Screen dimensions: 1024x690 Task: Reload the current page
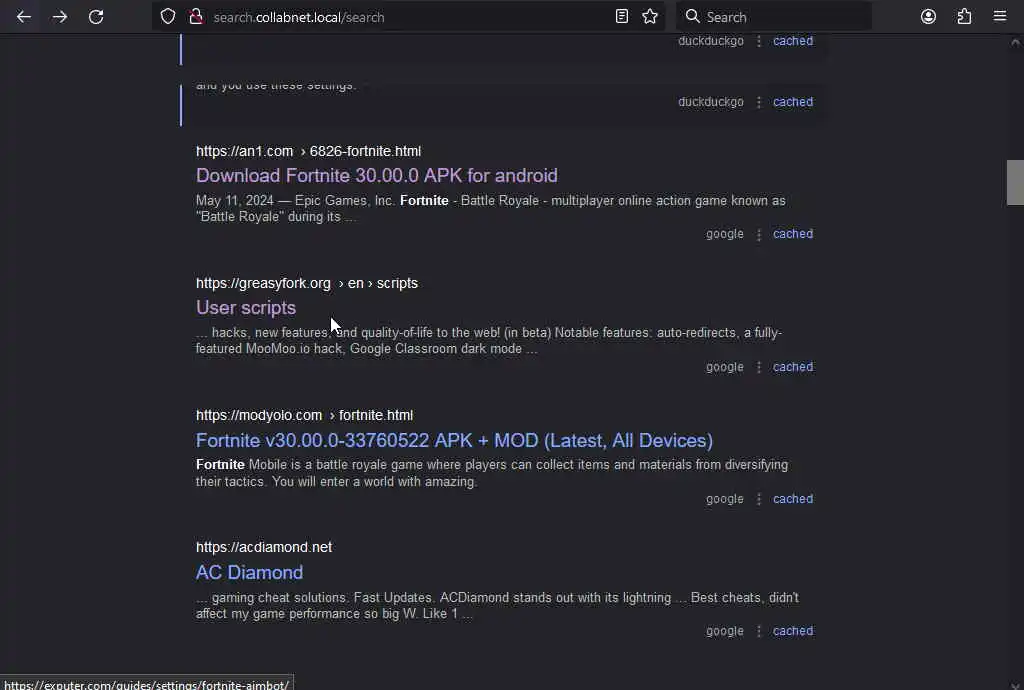point(96,17)
